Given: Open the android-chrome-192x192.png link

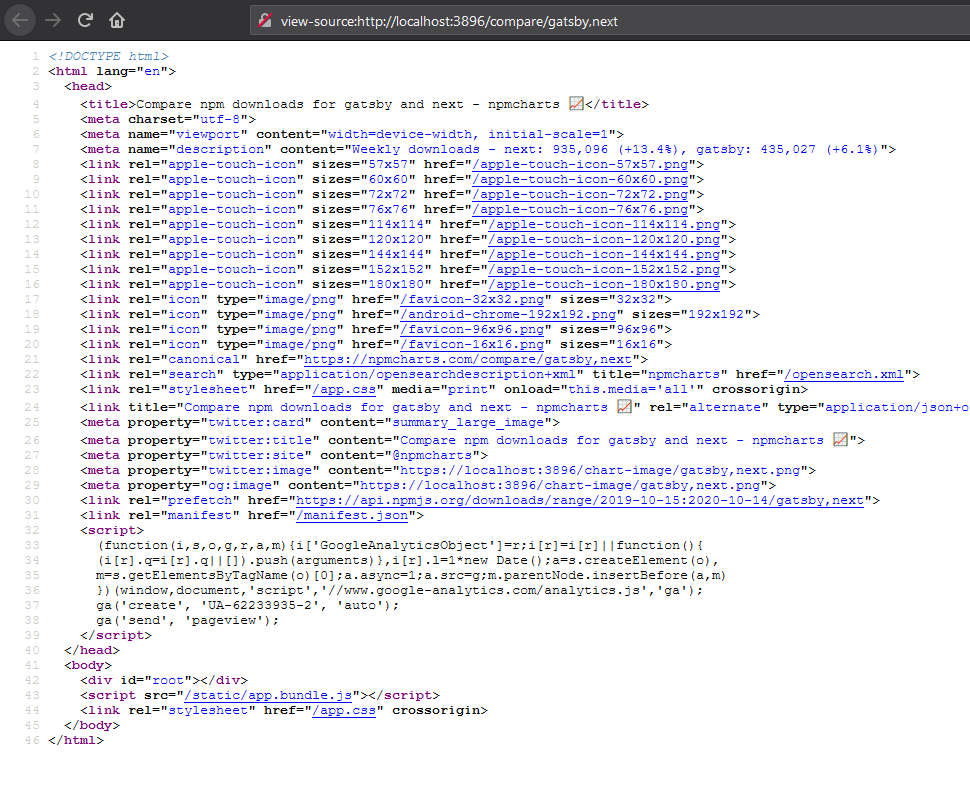Looking at the screenshot, I should click(x=509, y=314).
